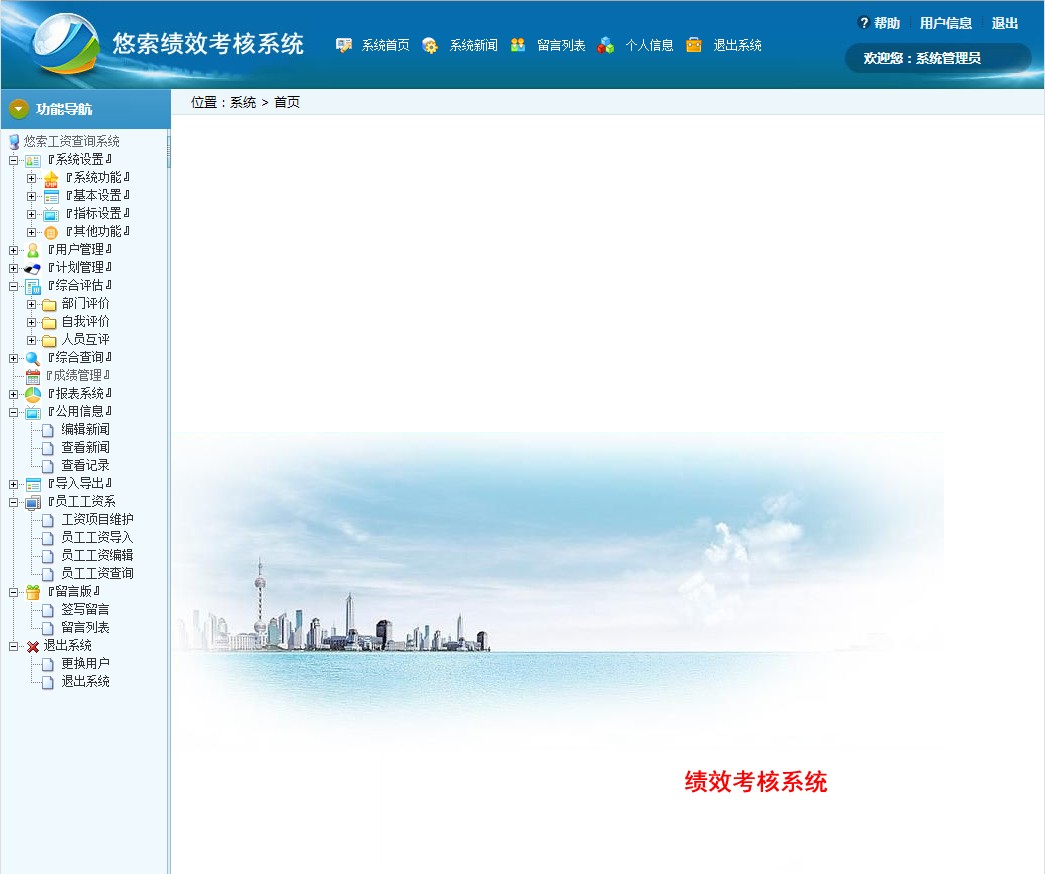1045x874 pixels.
Task: Click the gift icon next to 『留言版』
Action: (33, 592)
